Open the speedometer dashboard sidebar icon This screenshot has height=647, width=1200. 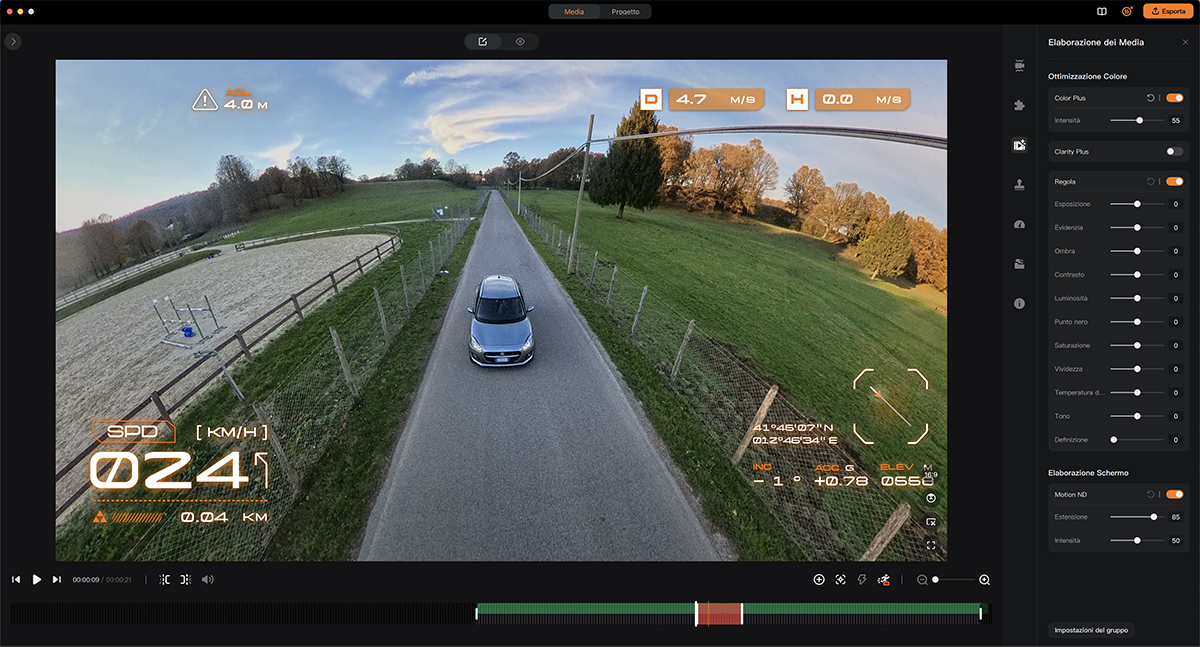click(1019, 224)
